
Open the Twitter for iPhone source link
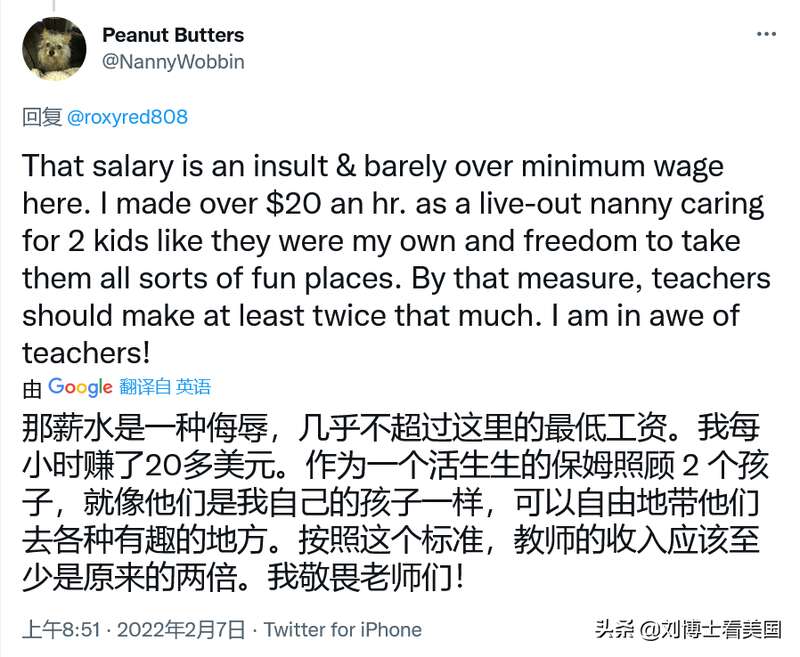coord(342,629)
